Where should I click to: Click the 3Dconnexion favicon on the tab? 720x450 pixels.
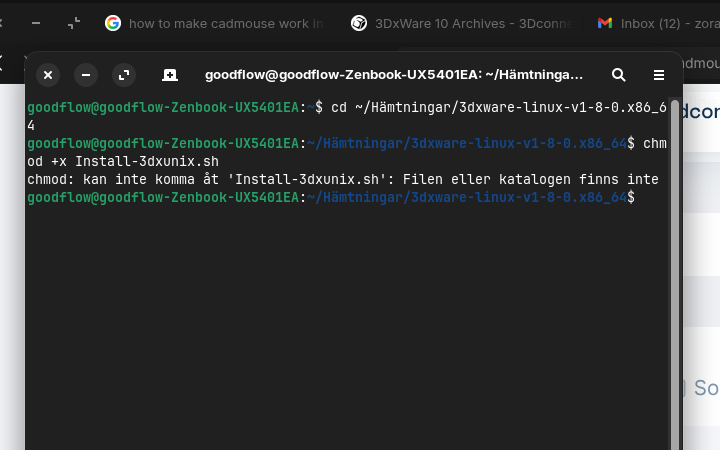pos(359,22)
